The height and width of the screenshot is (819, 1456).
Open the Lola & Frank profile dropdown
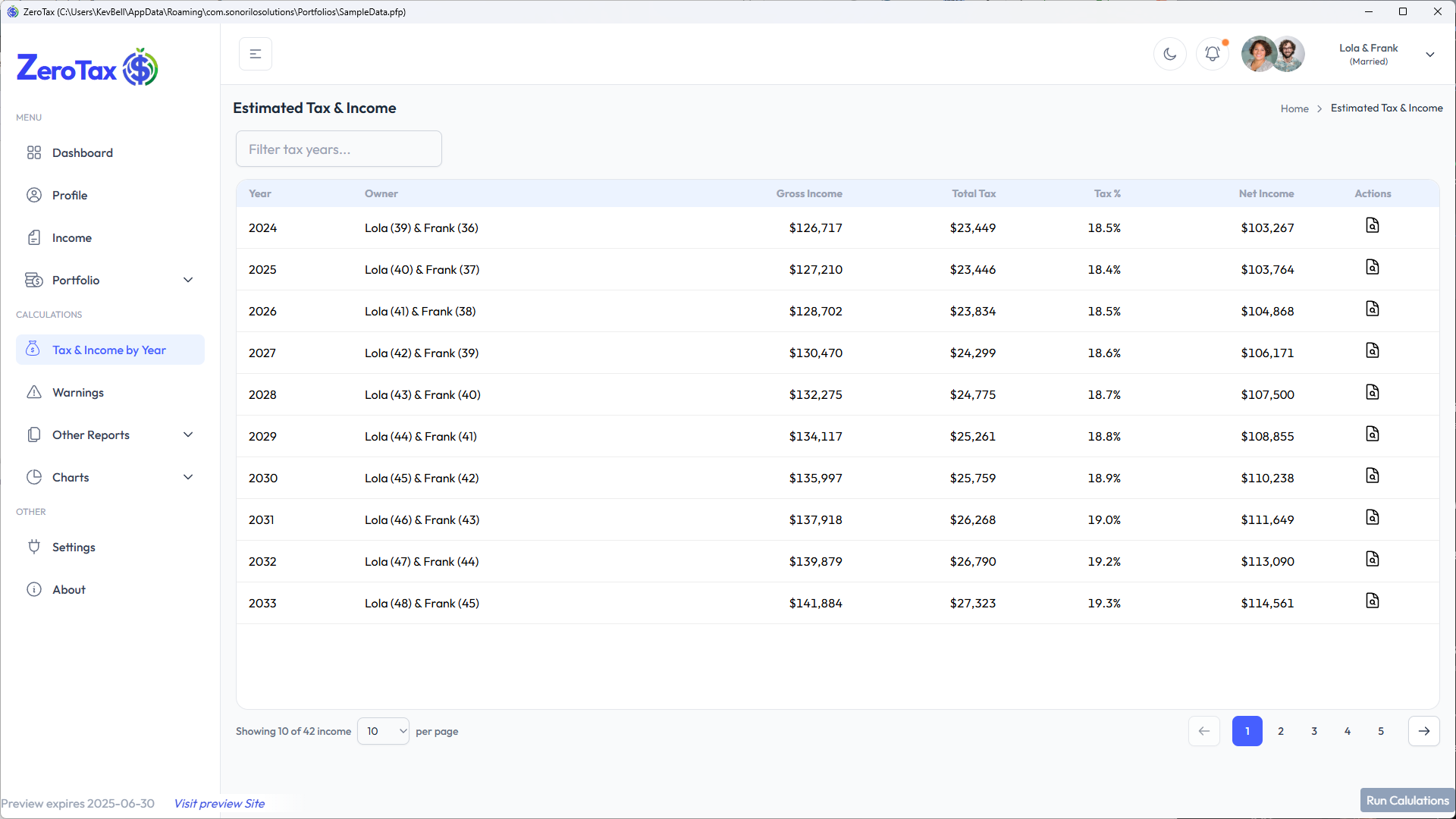coord(1429,55)
